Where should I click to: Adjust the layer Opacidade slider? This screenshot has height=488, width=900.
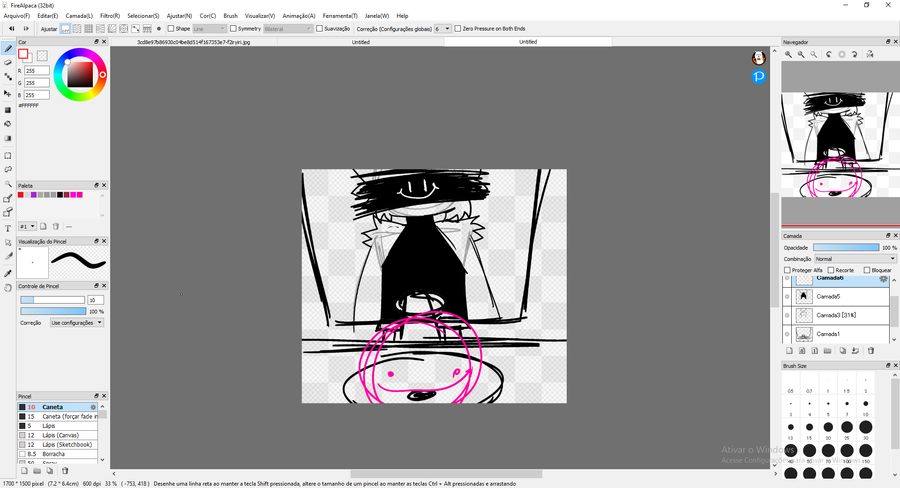(846, 247)
